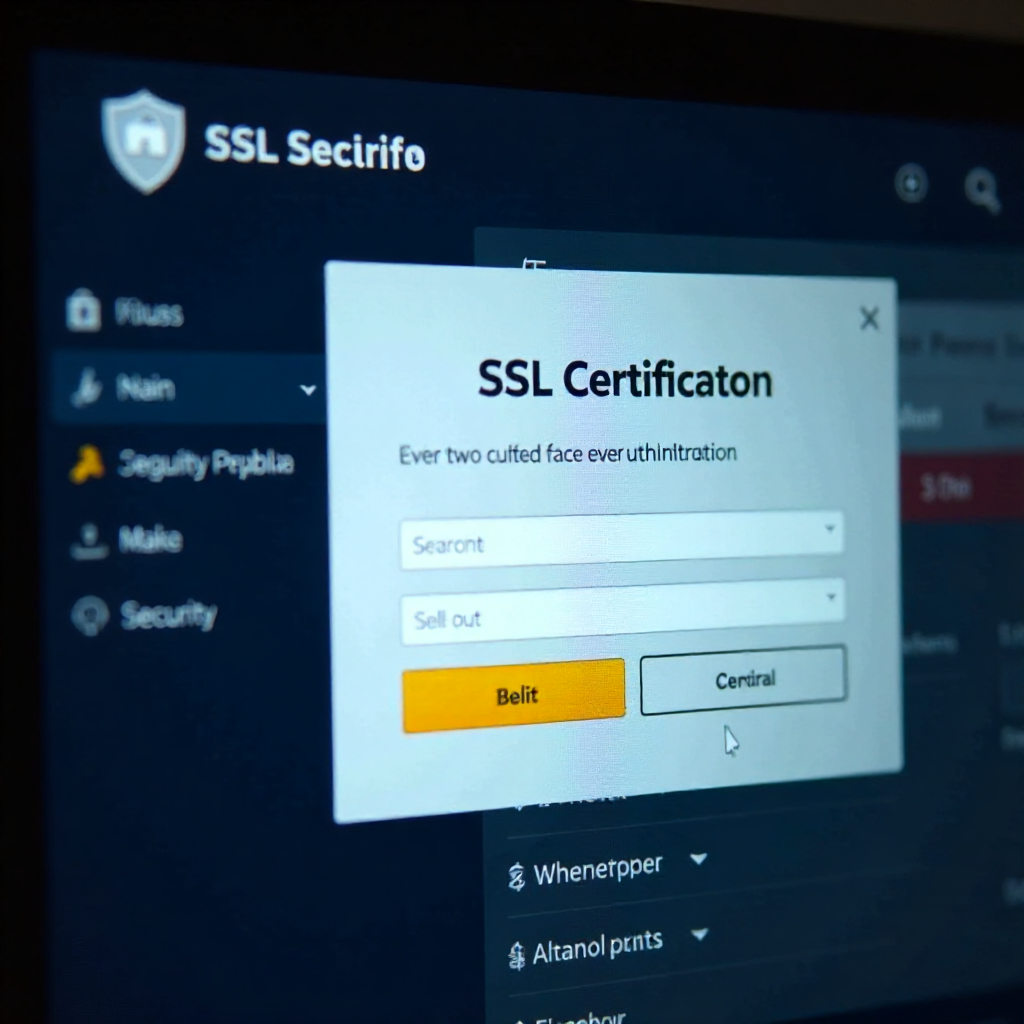The width and height of the screenshot is (1024, 1024).
Task: Open the search magnifier icon
Action: click(x=982, y=190)
